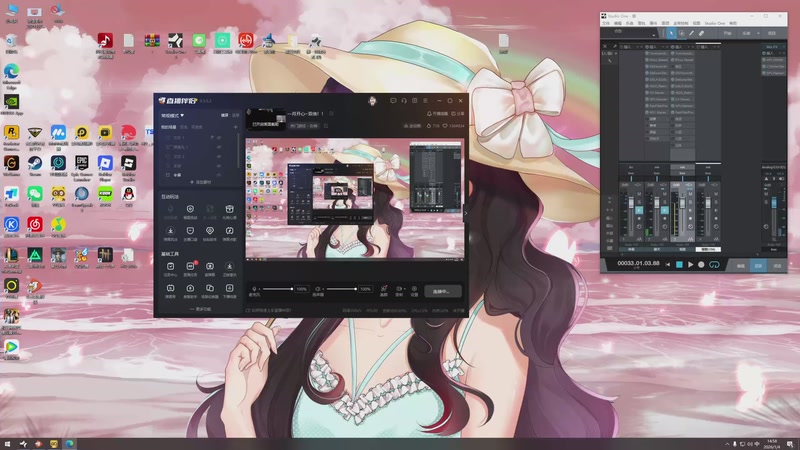This screenshot has height=450, width=800.
Task: Click the bell reminder button in 直播伴侣 header
Action: 437,114
